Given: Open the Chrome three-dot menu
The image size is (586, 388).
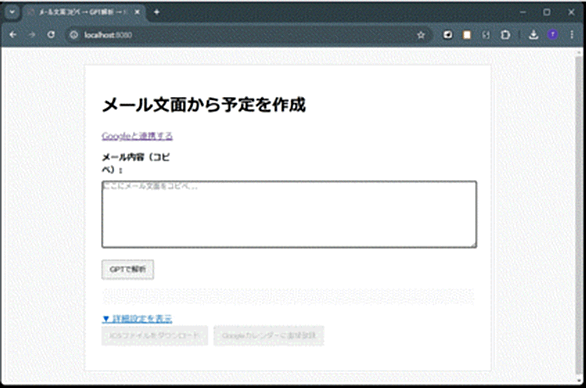Looking at the screenshot, I should click(572, 35).
